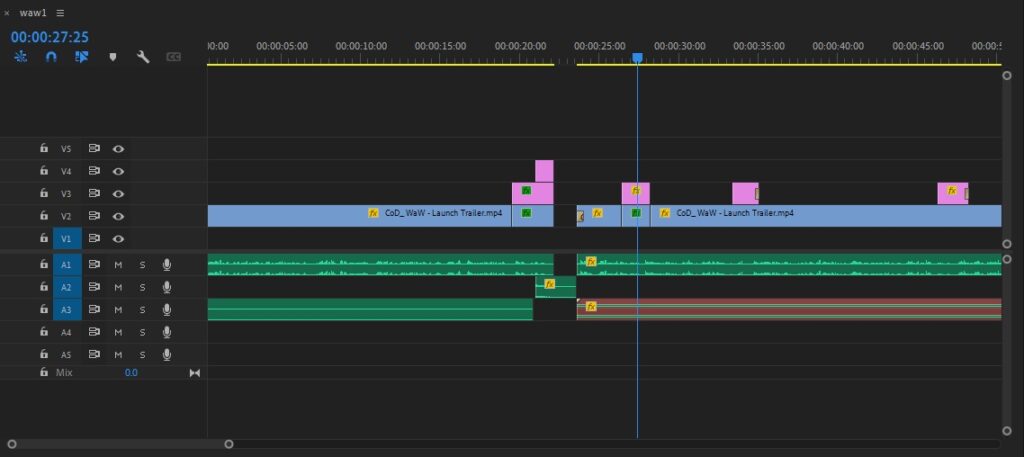Click the nest sequence insert icon
This screenshot has width=1024, height=457.
click(20, 57)
